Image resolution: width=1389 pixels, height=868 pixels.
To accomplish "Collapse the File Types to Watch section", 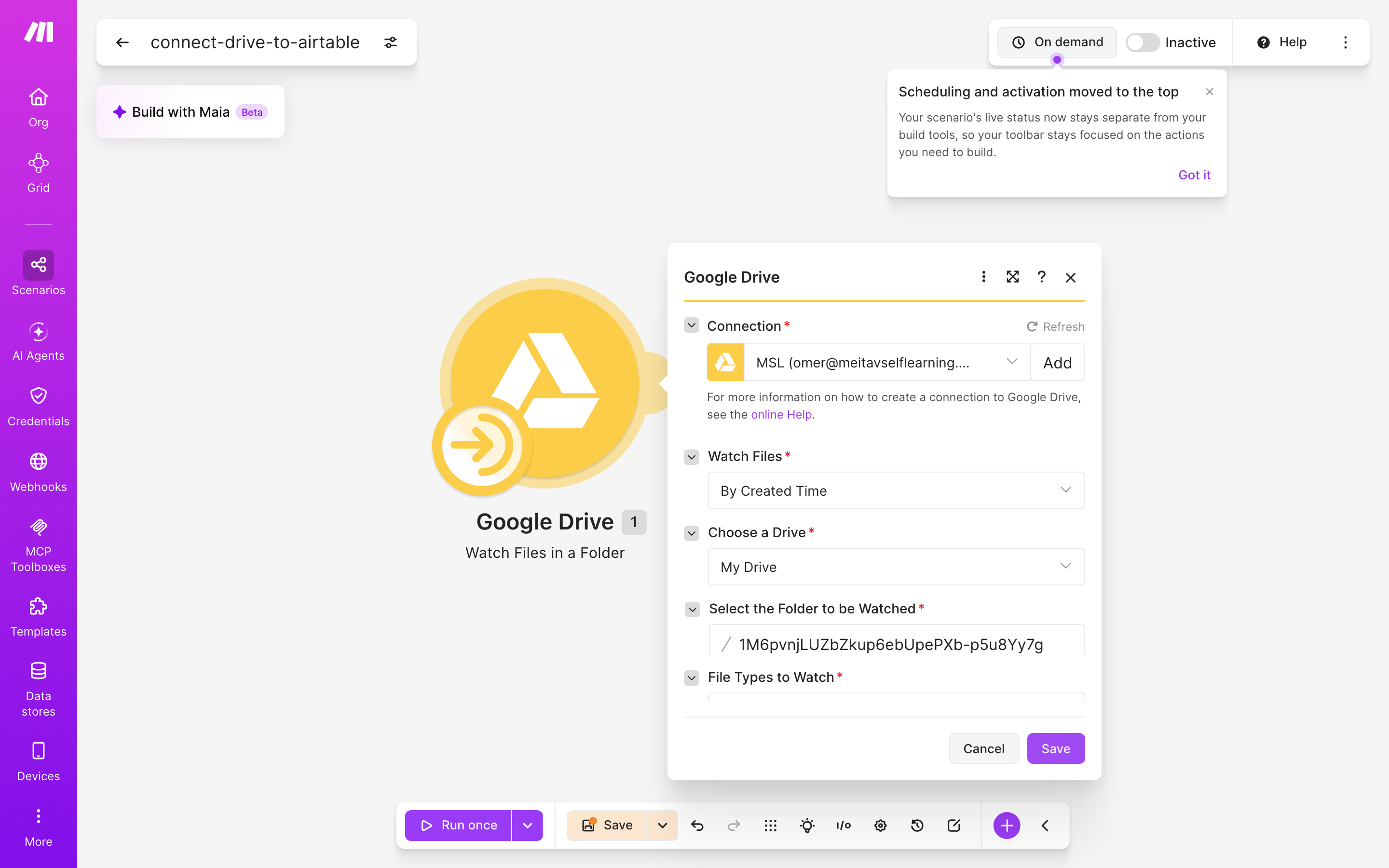I will 692,678.
